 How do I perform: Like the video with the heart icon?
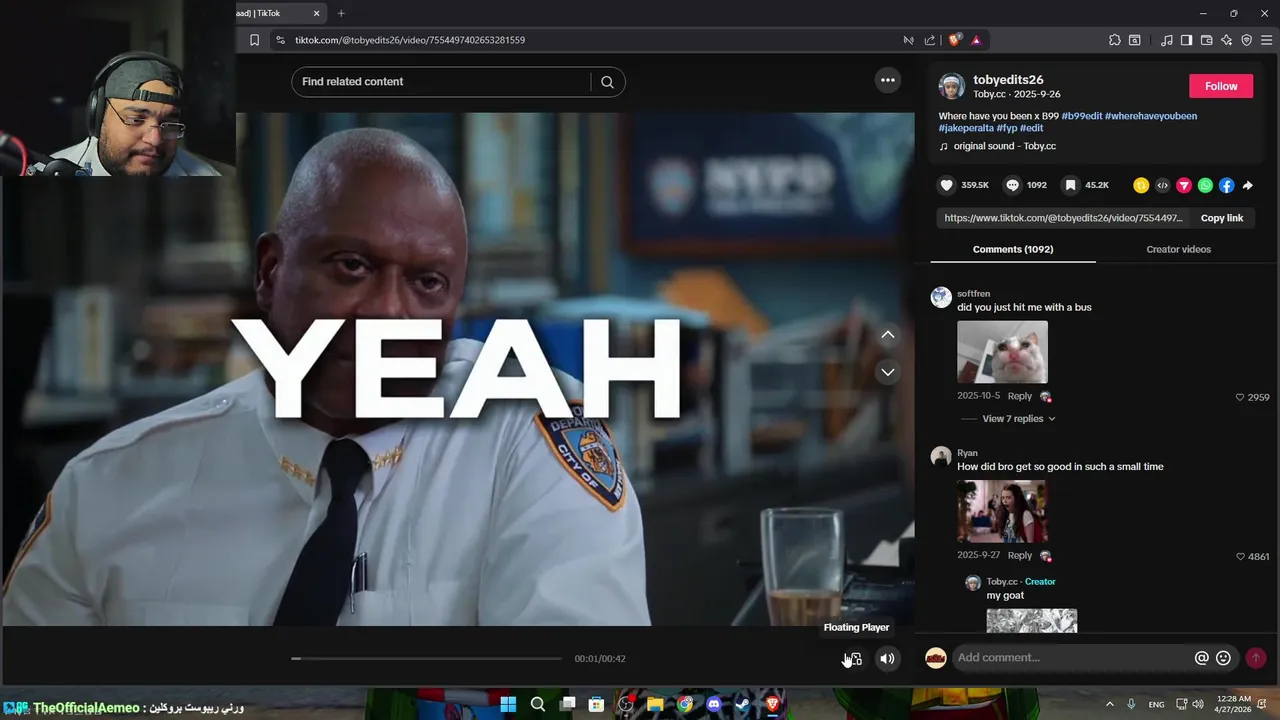point(946,185)
